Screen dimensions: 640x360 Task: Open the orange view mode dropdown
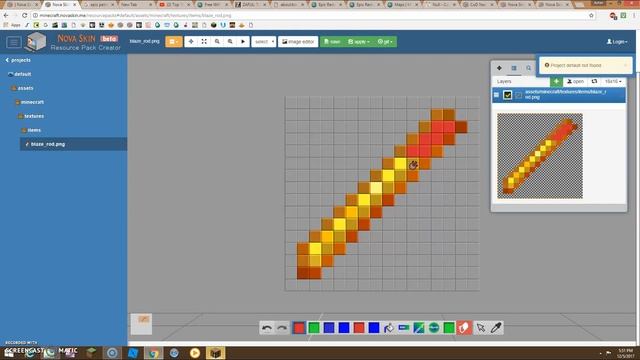174,42
